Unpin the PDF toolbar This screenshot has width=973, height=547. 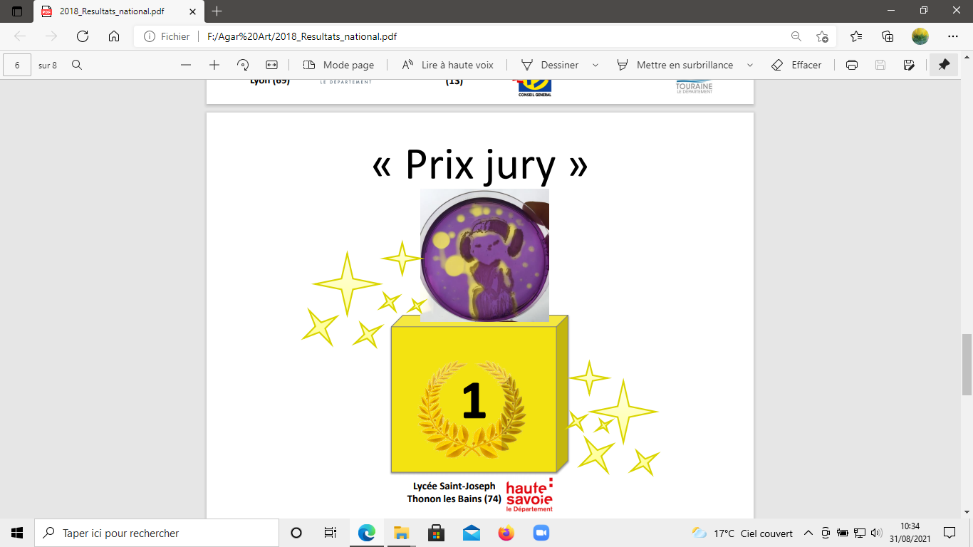point(944,65)
